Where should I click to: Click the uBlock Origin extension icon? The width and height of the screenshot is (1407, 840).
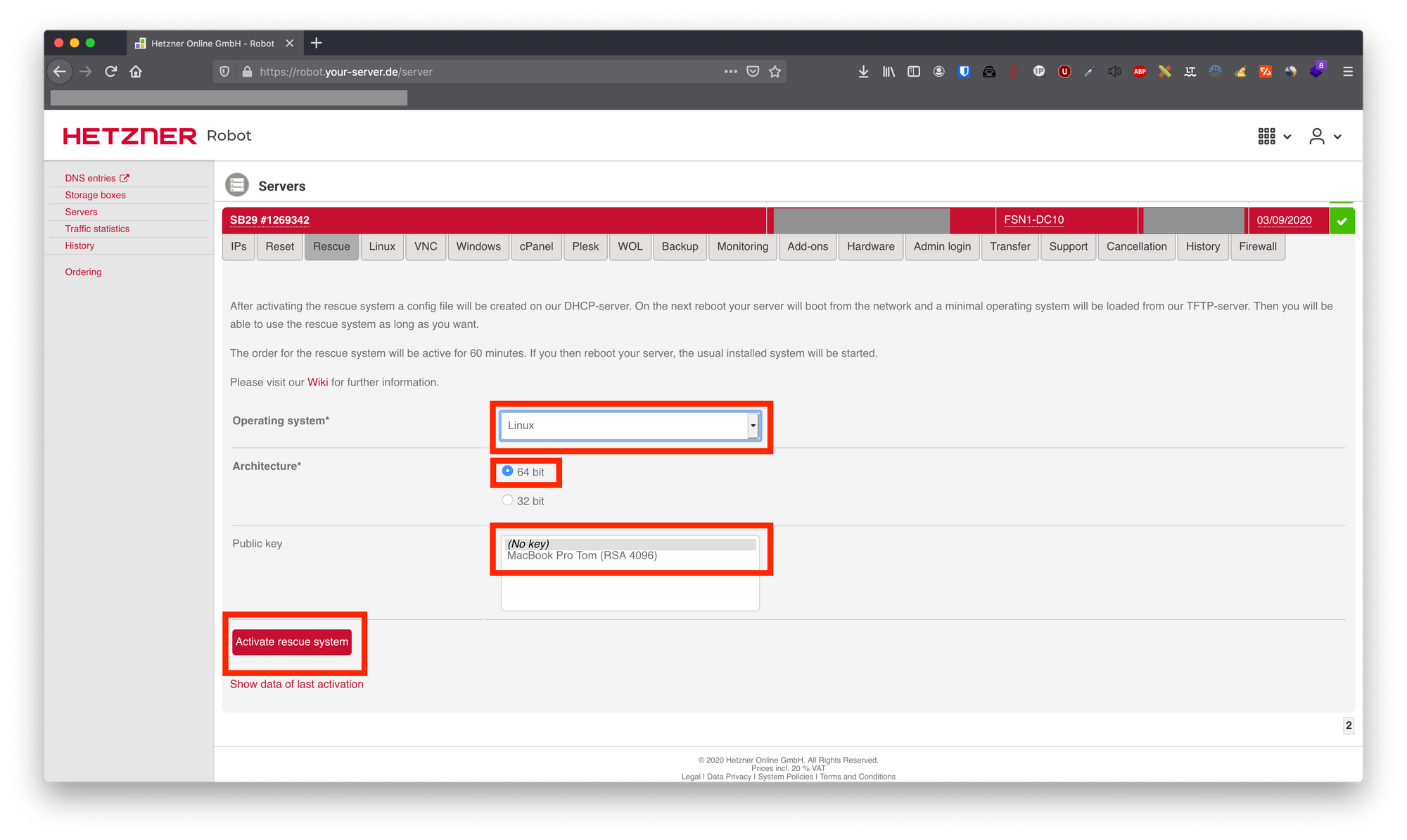pos(1064,72)
